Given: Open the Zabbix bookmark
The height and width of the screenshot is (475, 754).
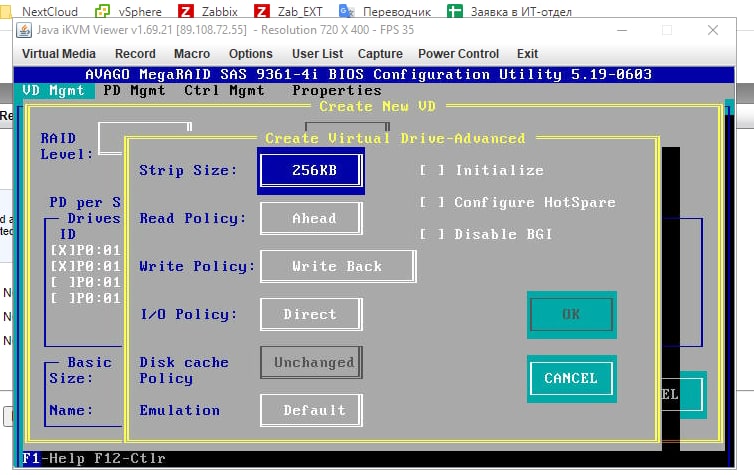Looking at the screenshot, I should [x=208, y=11].
